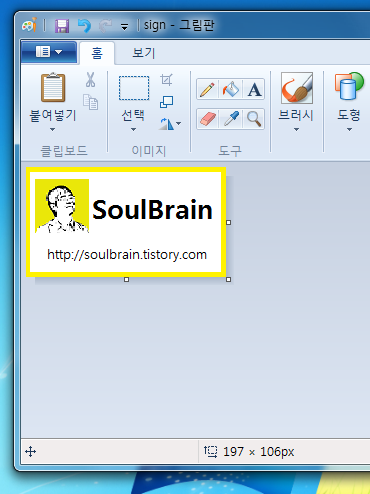Viewport: 370px width, 494px height.
Task: Click the 이미지 group label
Action: click(149, 151)
